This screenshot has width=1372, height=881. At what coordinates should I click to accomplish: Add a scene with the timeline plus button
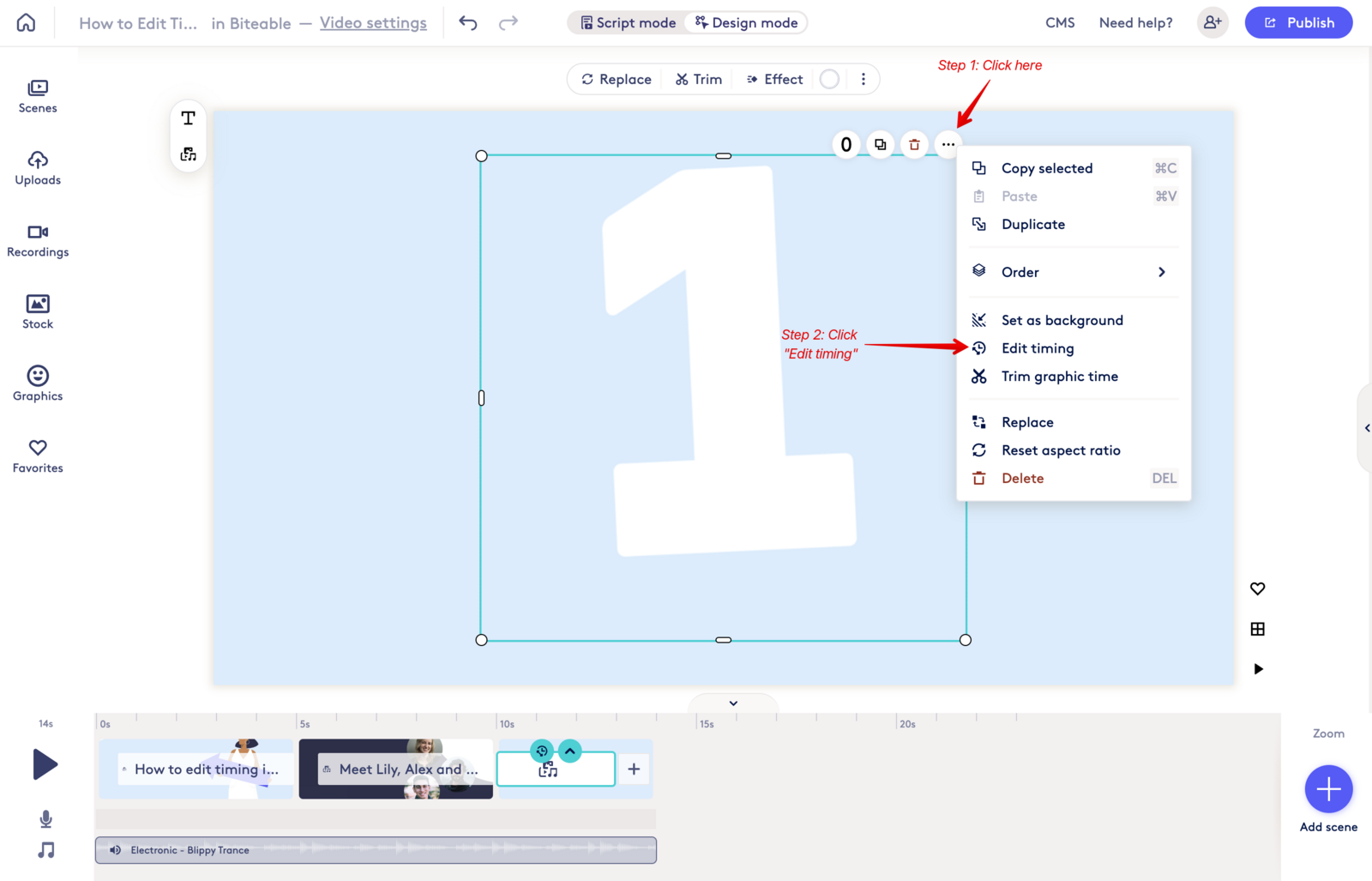pos(634,769)
